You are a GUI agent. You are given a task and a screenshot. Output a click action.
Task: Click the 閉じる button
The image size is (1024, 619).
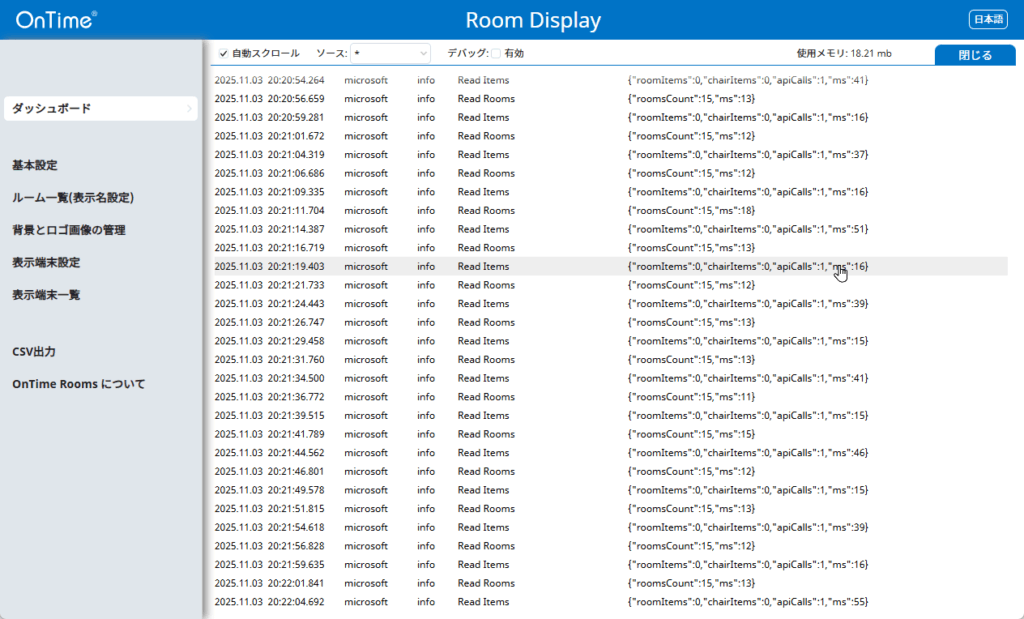975,56
